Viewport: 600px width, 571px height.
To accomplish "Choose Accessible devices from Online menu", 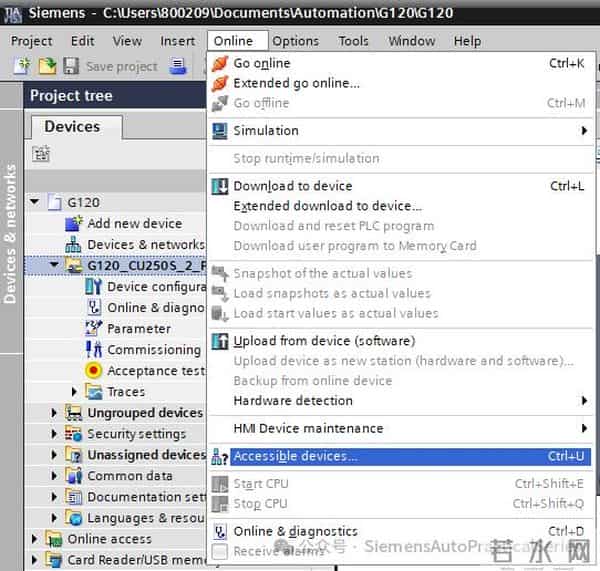I will [295, 456].
